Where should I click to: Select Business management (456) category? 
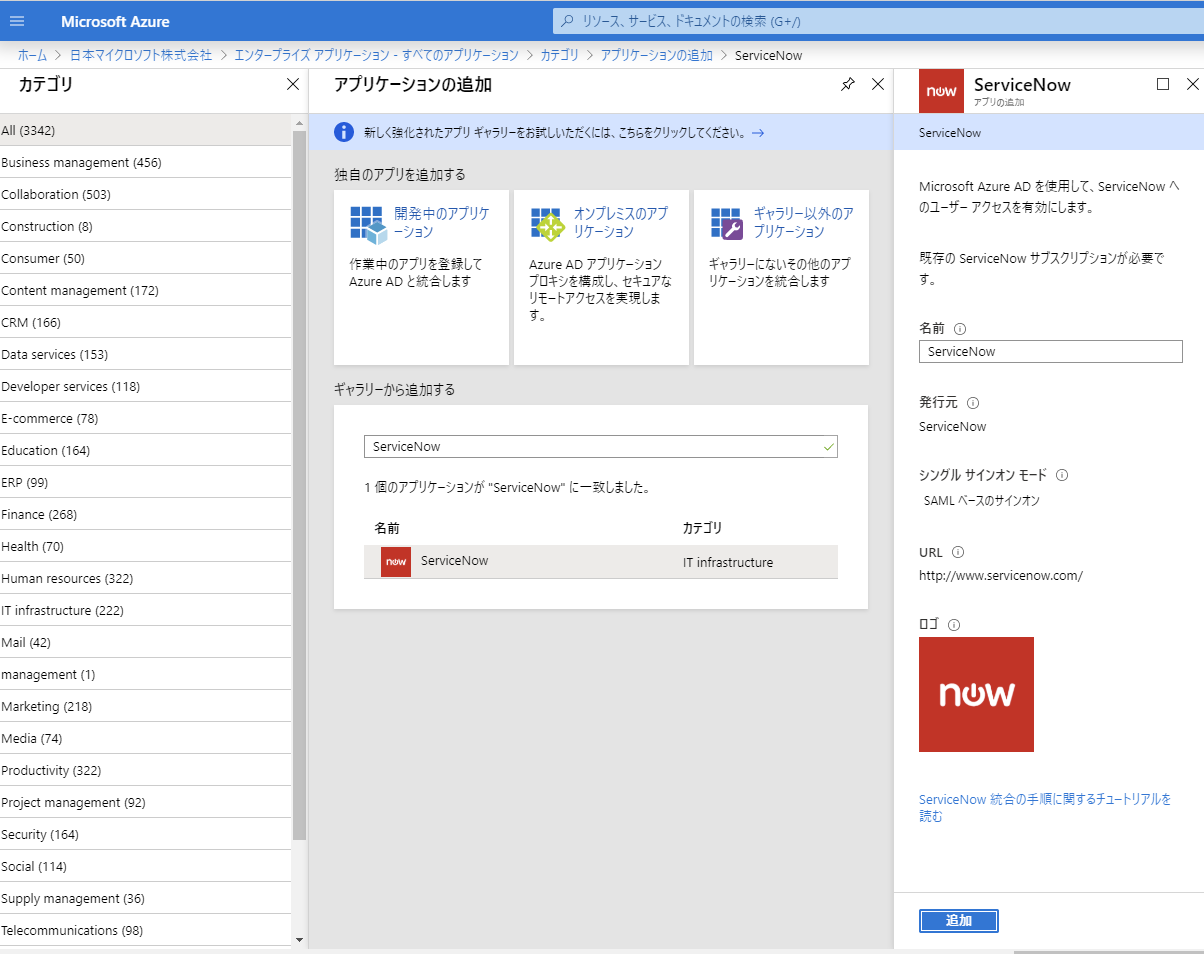[x=146, y=162]
